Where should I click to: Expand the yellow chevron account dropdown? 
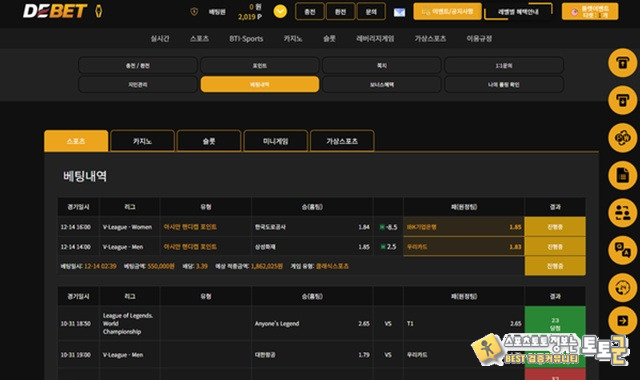(x=280, y=11)
